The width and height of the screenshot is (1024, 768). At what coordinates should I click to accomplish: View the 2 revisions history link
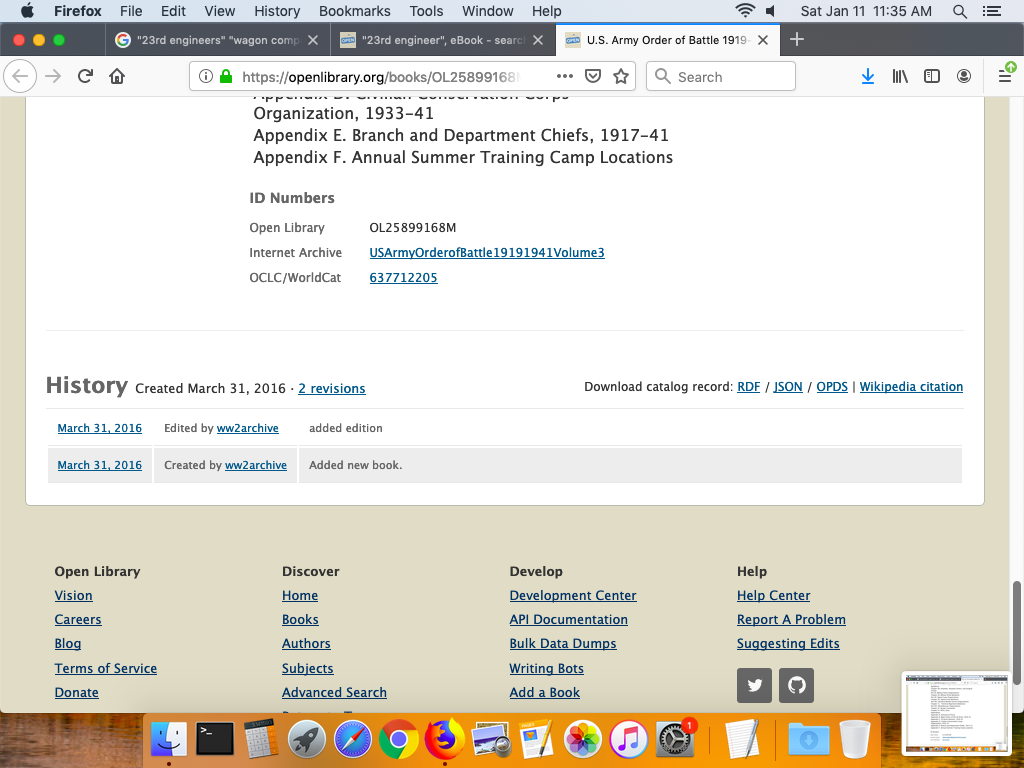tap(331, 389)
